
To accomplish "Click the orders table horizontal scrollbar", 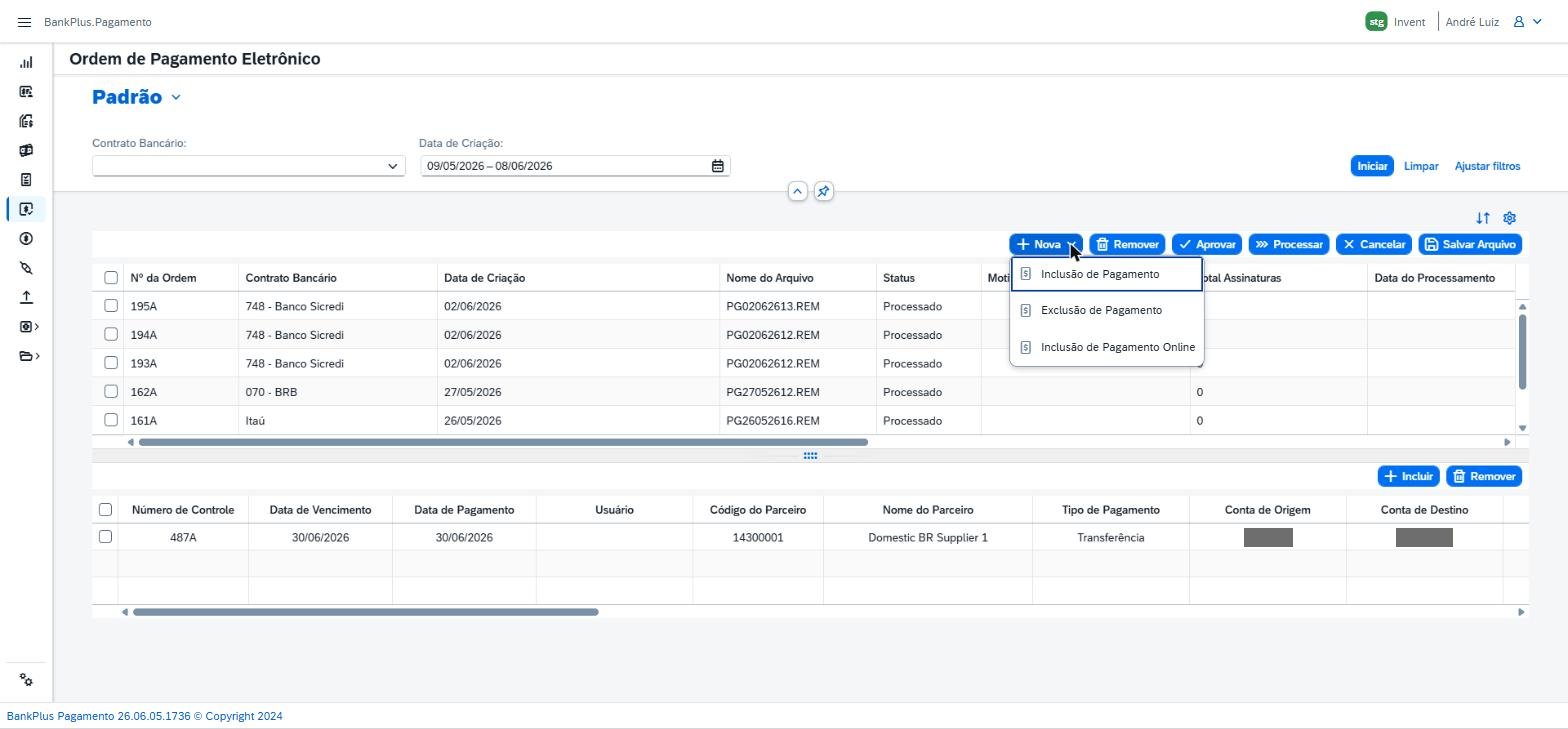I will 503,442.
